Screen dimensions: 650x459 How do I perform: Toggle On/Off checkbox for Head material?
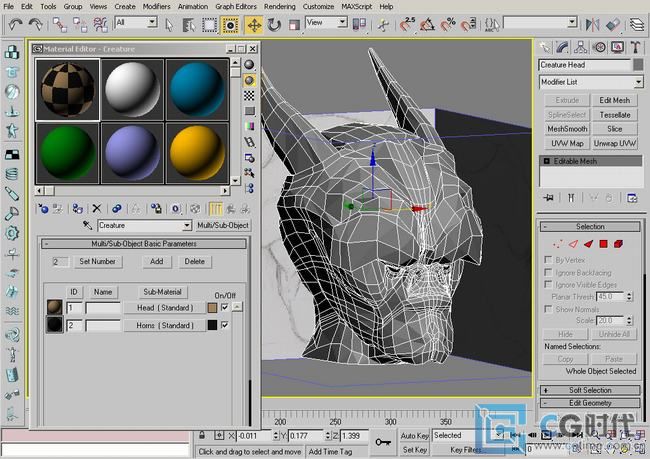click(x=225, y=307)
